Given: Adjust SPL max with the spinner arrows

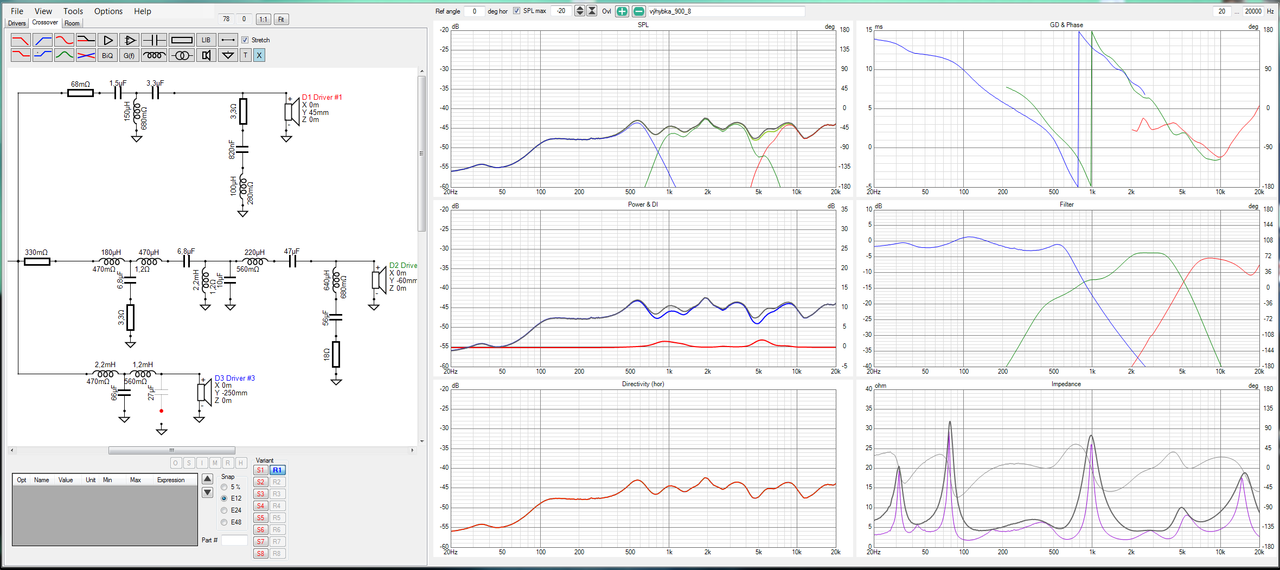Looking at the screenshot, I should coord(580,11).
